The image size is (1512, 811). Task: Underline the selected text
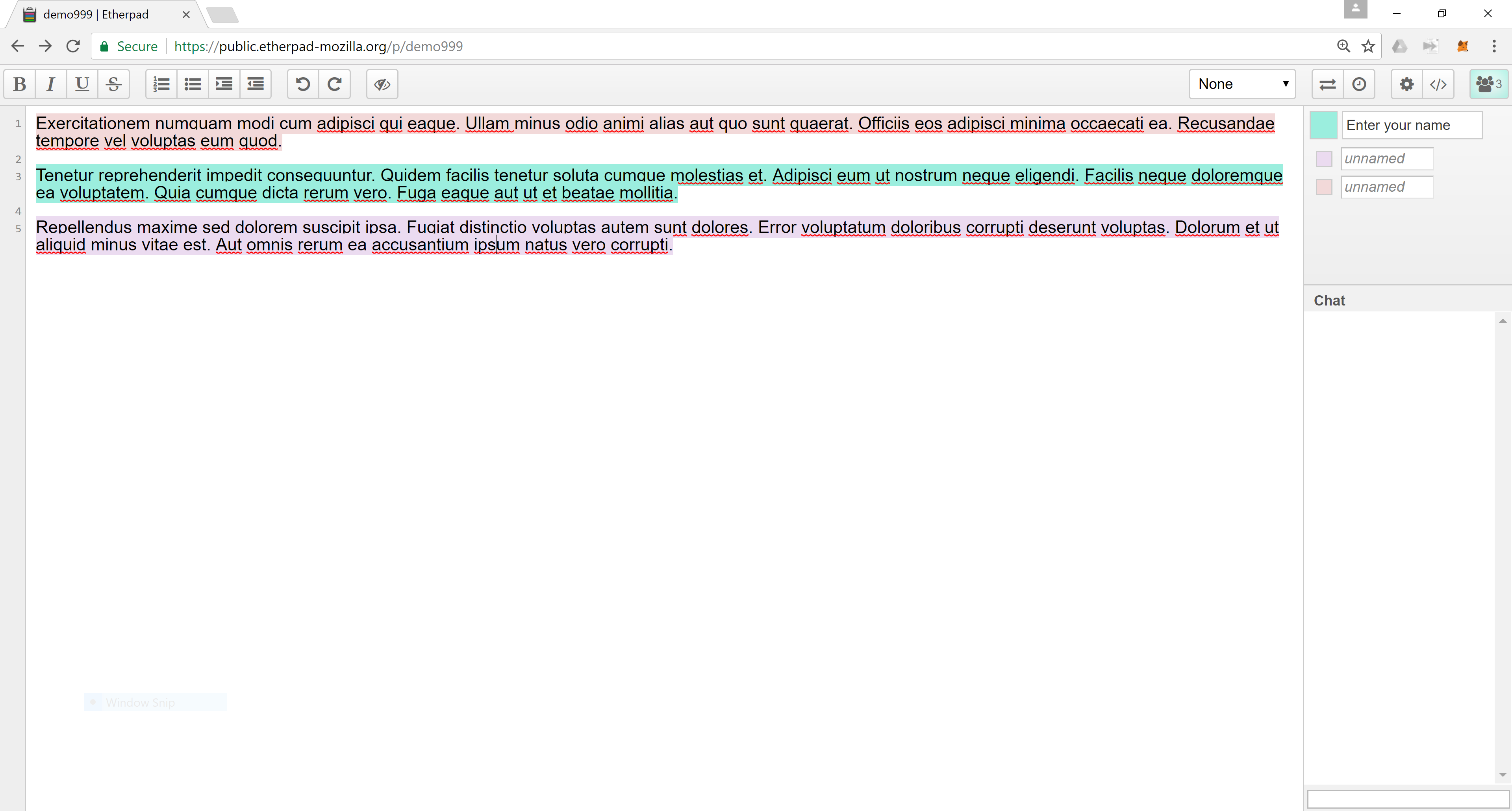[x=82, y=84]
